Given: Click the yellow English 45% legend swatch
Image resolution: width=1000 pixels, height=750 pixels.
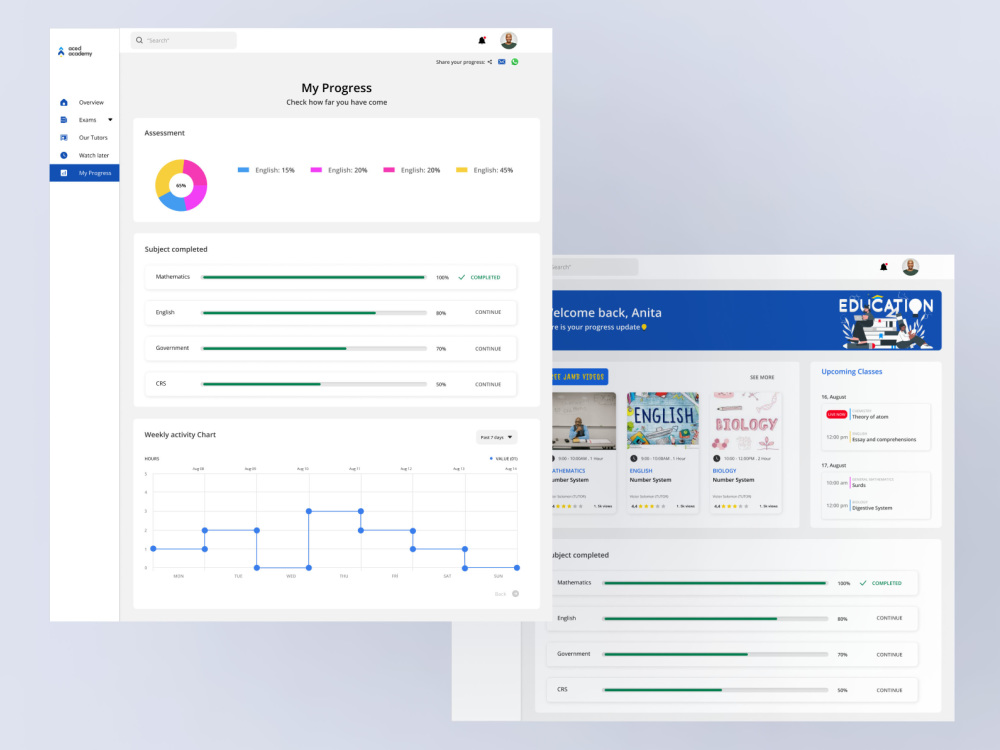Looking at the screenshot, I should point(462,170).
